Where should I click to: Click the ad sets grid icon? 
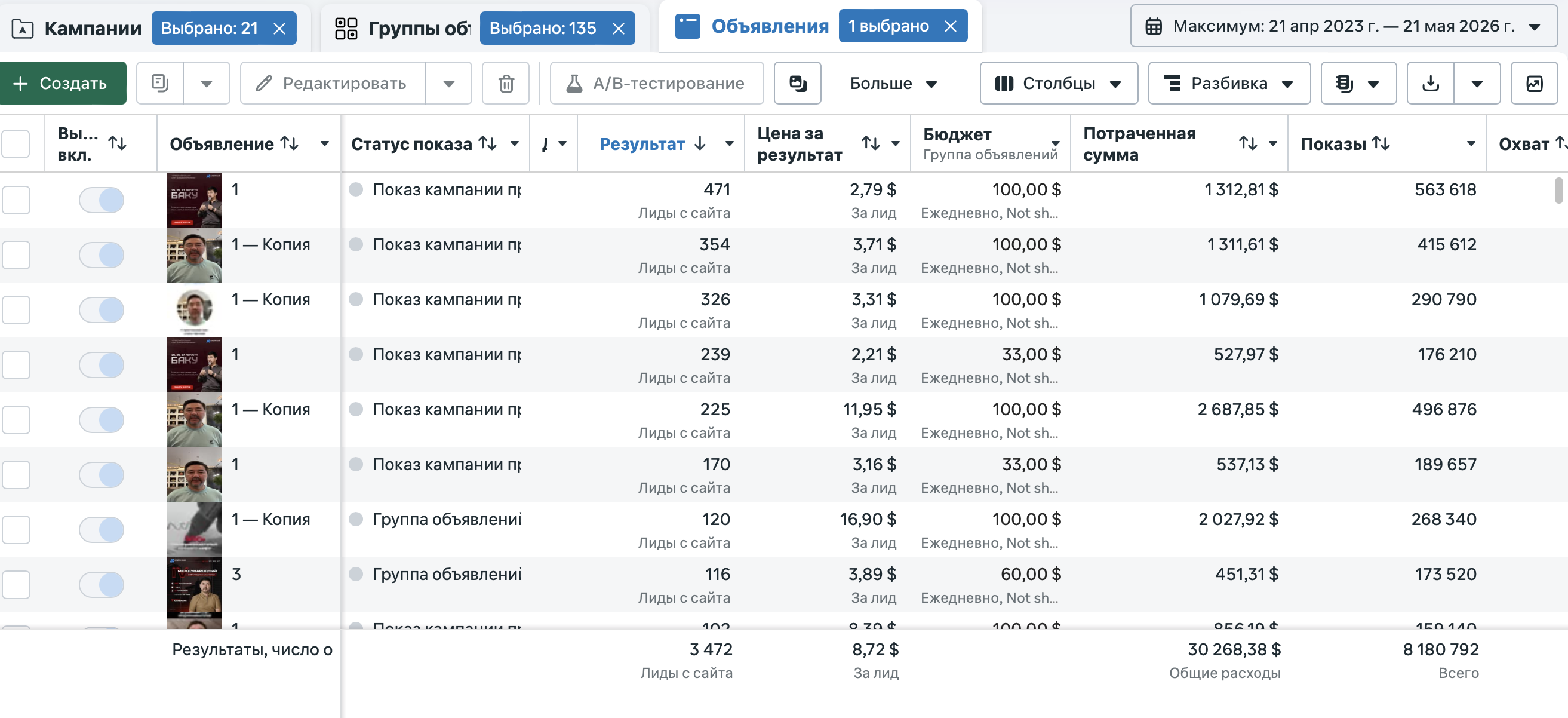click(x=346, y=28)
